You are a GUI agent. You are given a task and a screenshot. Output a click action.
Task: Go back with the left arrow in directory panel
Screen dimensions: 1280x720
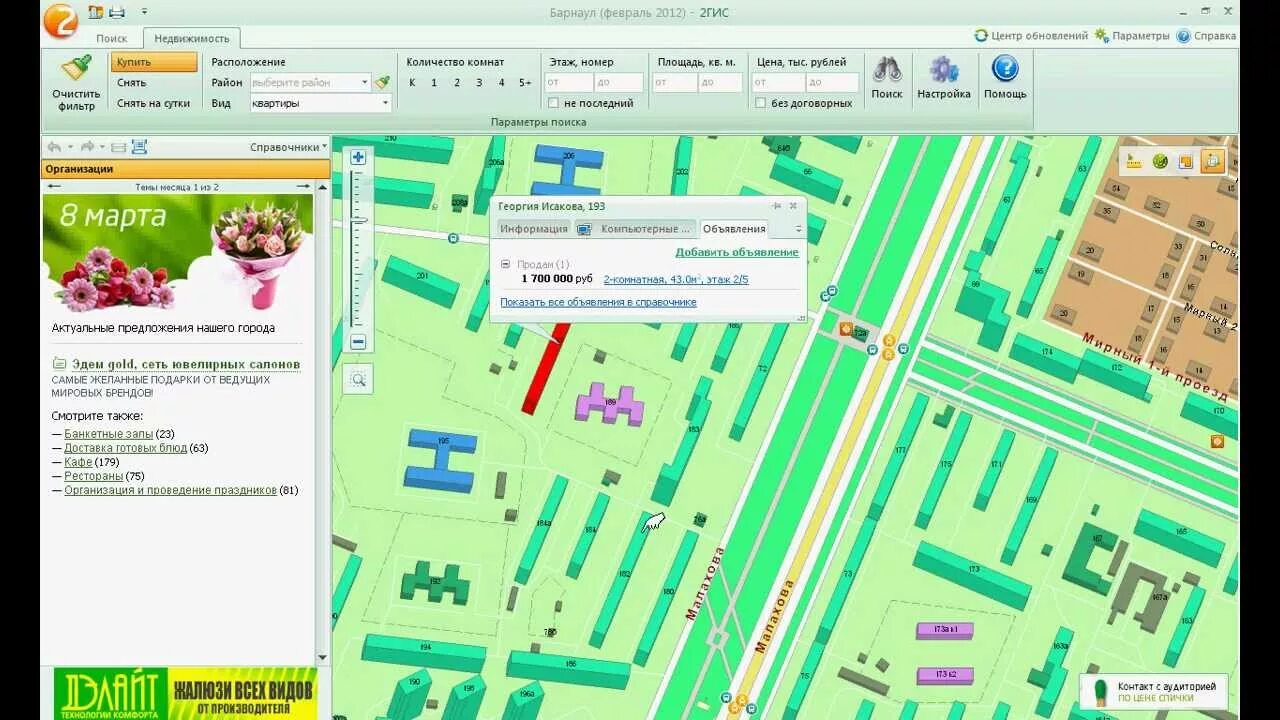pos(53,147)
